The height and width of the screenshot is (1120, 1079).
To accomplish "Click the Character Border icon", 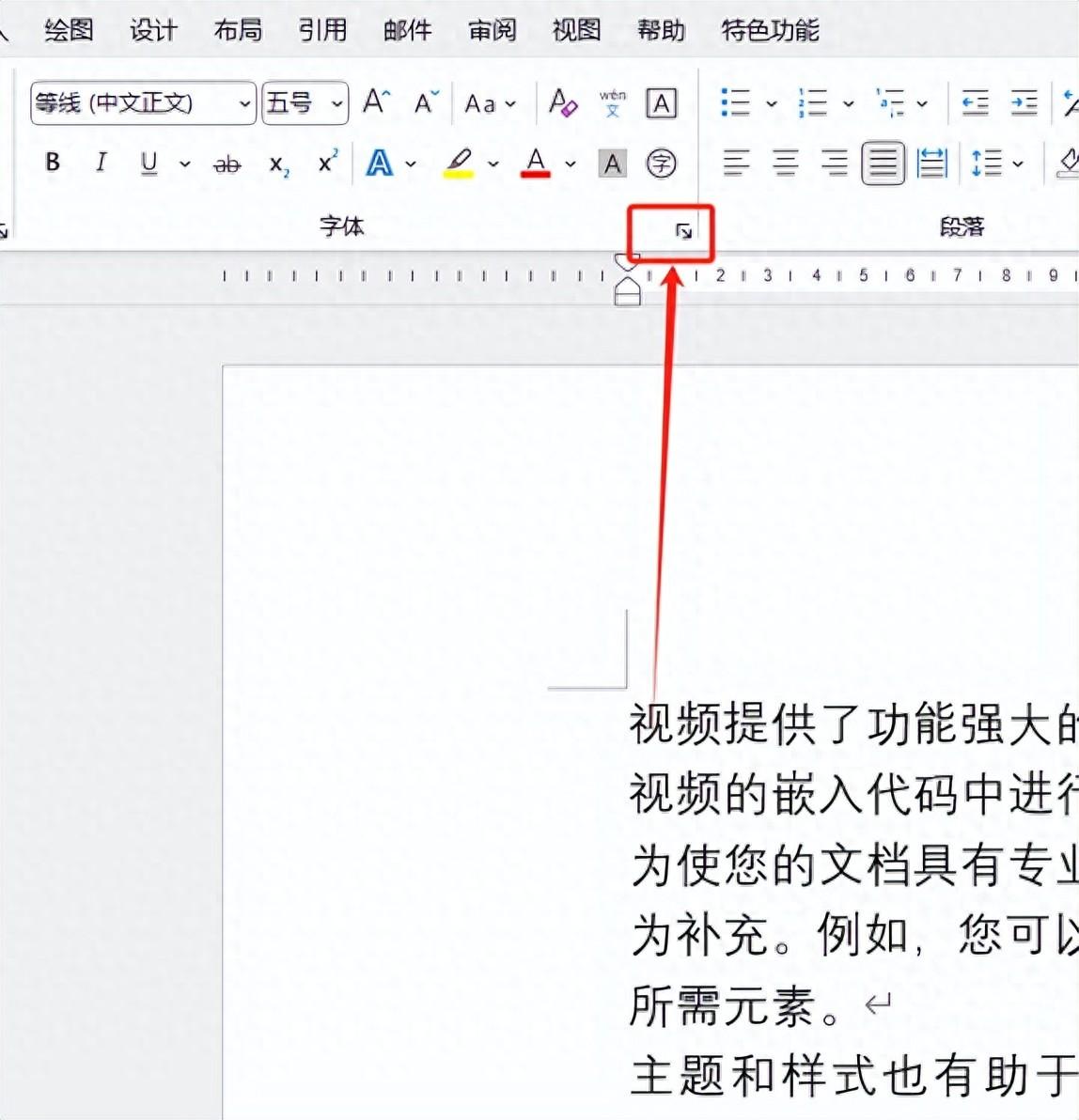I will [662, 103].
